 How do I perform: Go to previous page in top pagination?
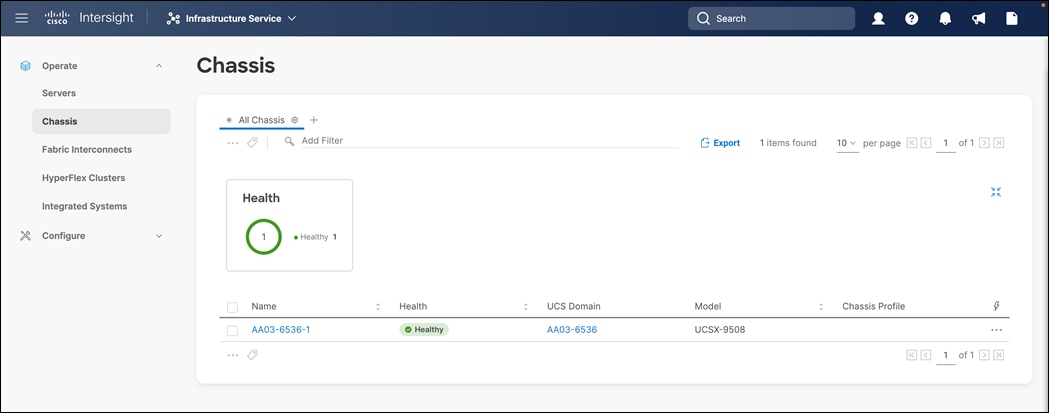[926, 143]
